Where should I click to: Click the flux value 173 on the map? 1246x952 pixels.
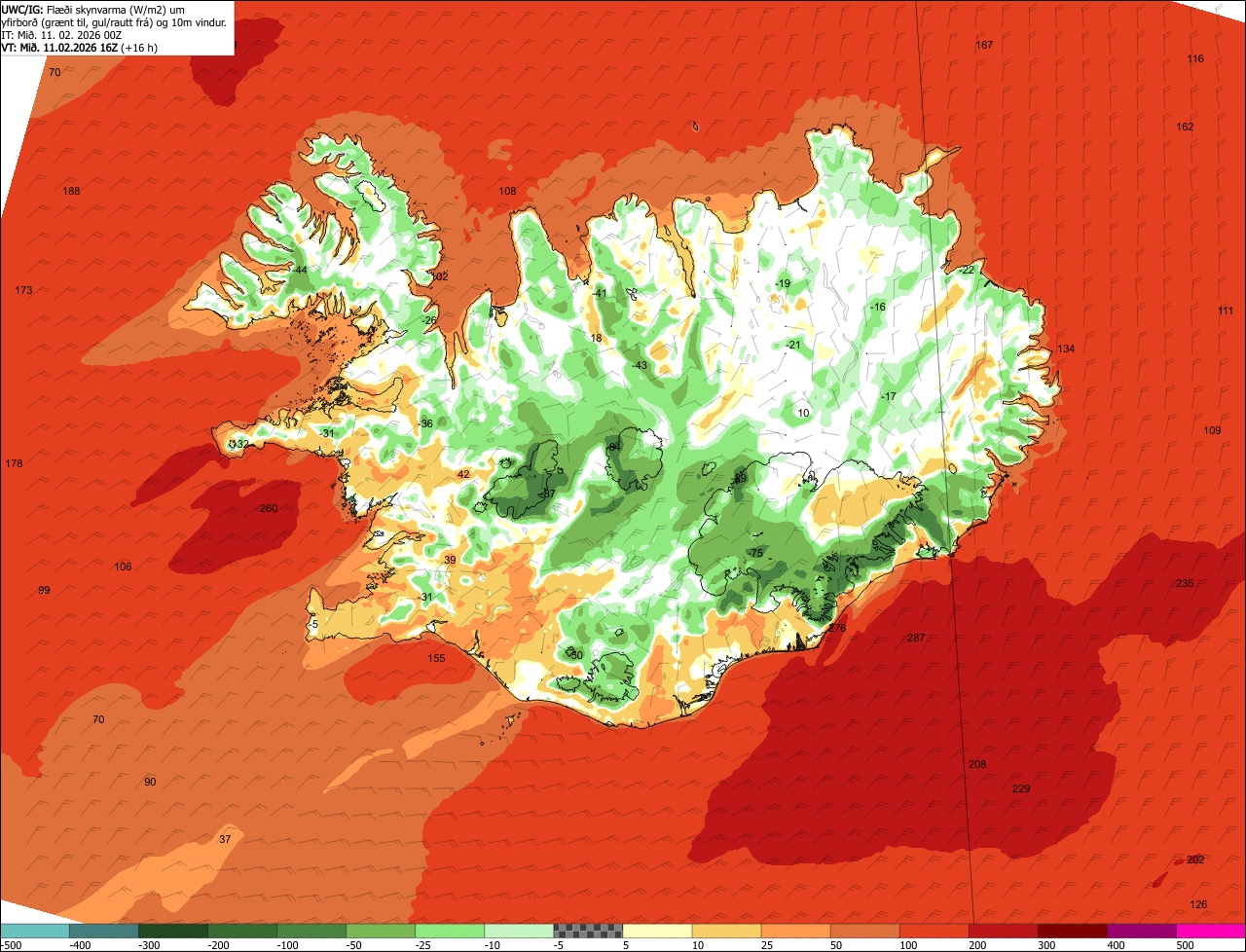[23, 291]
